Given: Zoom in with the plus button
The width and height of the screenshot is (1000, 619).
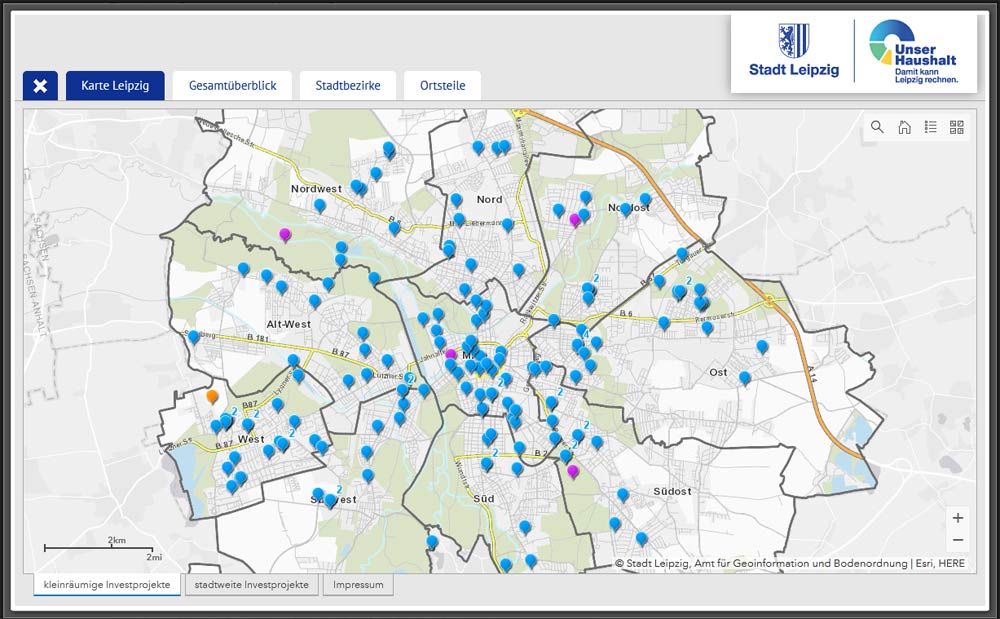Looking at the screenshot, I should pos(958,518).
